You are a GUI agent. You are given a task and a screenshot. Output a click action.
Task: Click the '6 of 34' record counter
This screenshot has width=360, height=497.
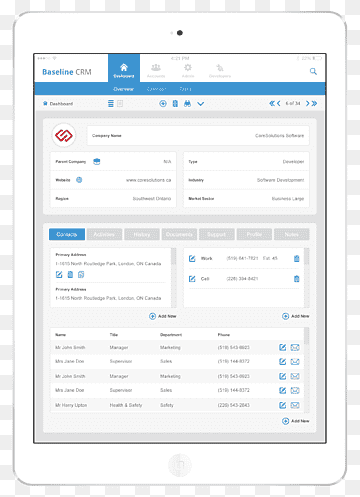pyautogui.click(x=293, y=103)
